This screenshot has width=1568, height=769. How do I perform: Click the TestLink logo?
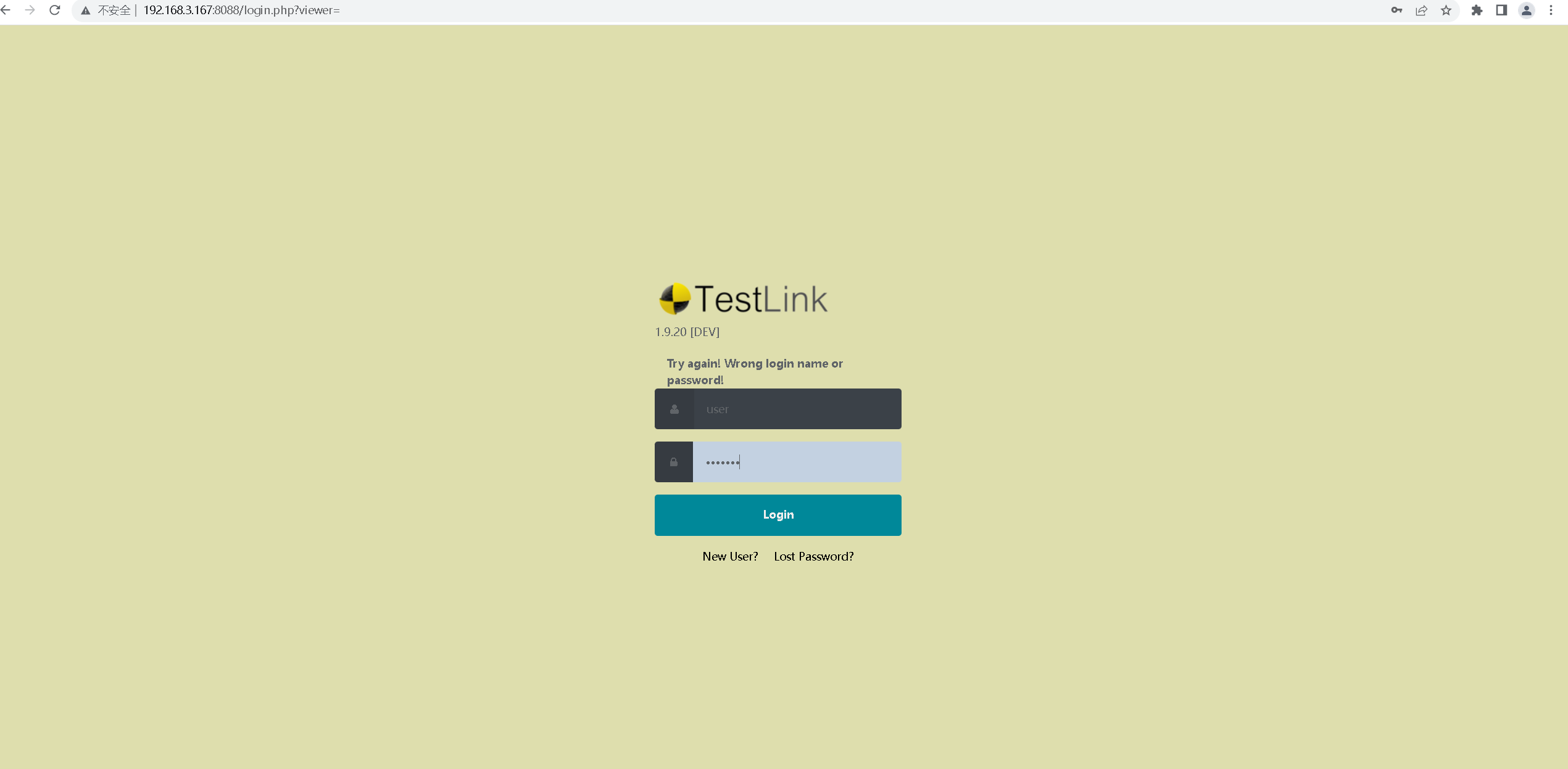(x=744, y=299)
